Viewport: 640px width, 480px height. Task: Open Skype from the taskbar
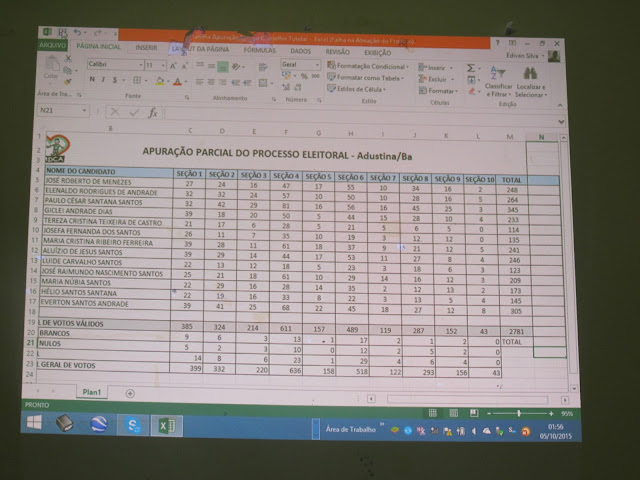click(133, 425)
